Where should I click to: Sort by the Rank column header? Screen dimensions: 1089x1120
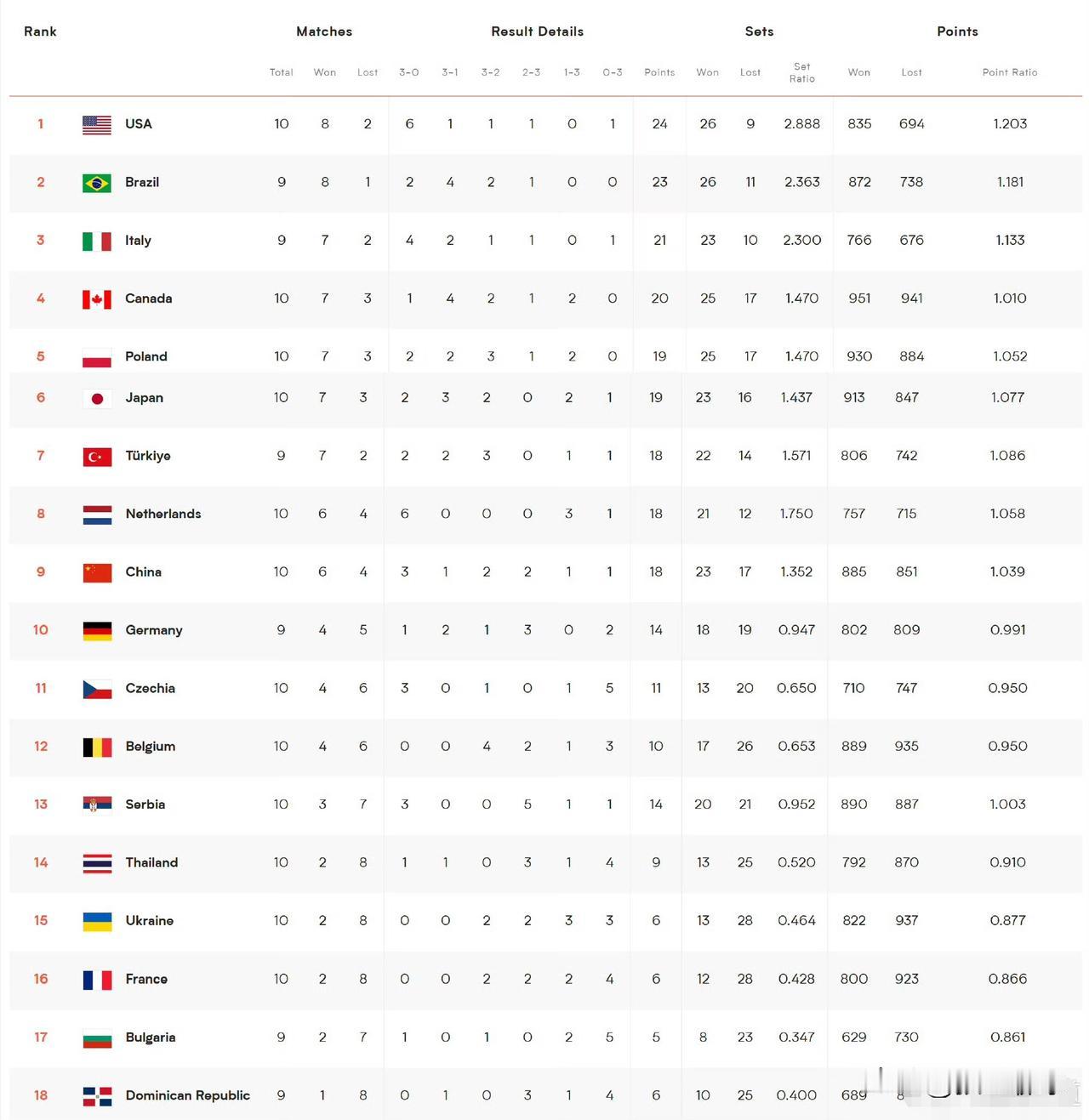[x=40, y=31]
